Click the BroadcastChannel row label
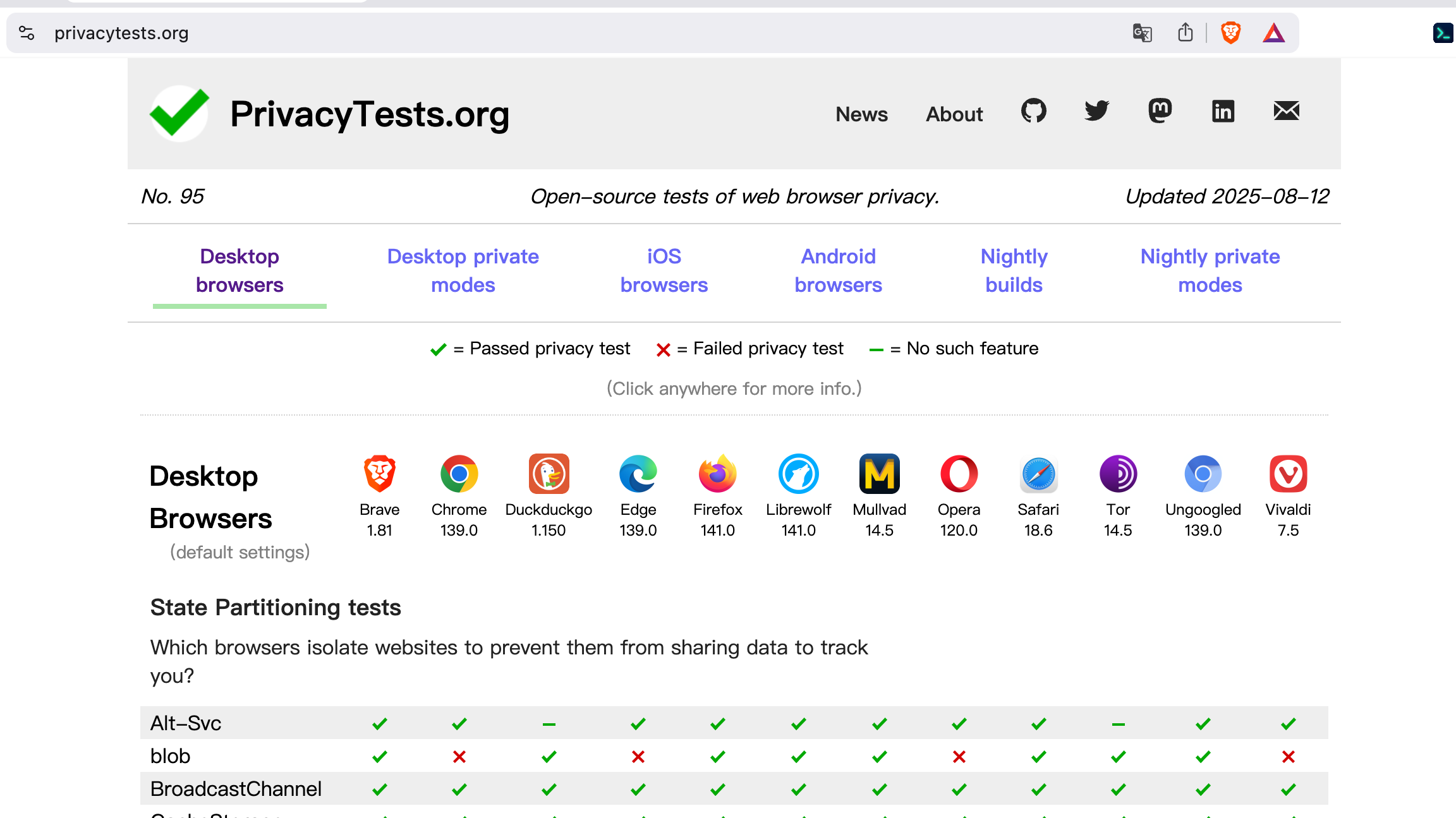This screenshot has height=818, width=1456. pyautogui.click(x=236, y=789)
